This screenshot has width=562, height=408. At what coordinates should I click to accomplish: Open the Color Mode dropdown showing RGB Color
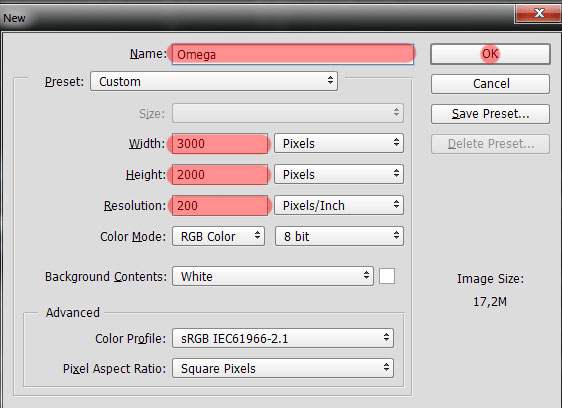(218, 236)
